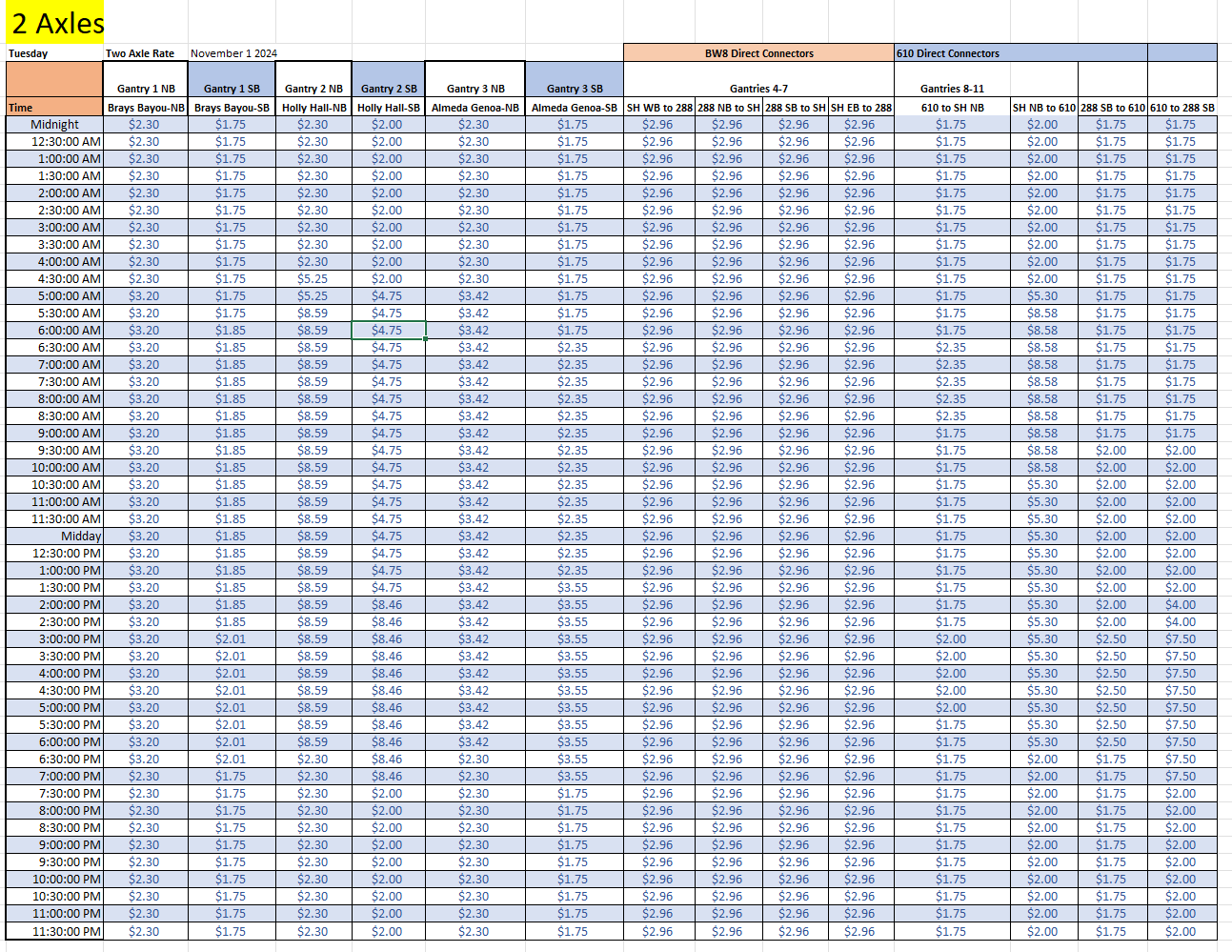This screenshot has height=952, width=1232.
Task: Select the "610 Direct Connectors" header
Action: pyautogui.click(x=1020, y=53)
